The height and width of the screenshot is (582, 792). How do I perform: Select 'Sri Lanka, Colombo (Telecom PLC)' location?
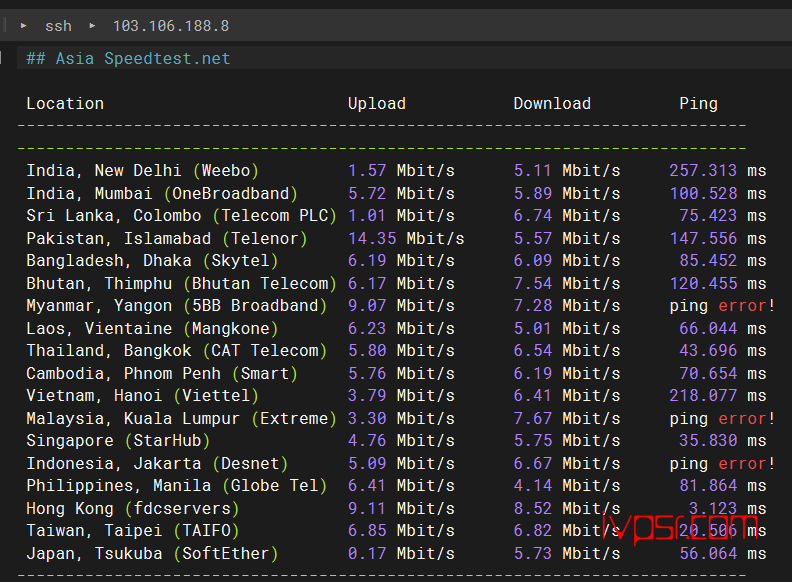click(x=181, y=216)
